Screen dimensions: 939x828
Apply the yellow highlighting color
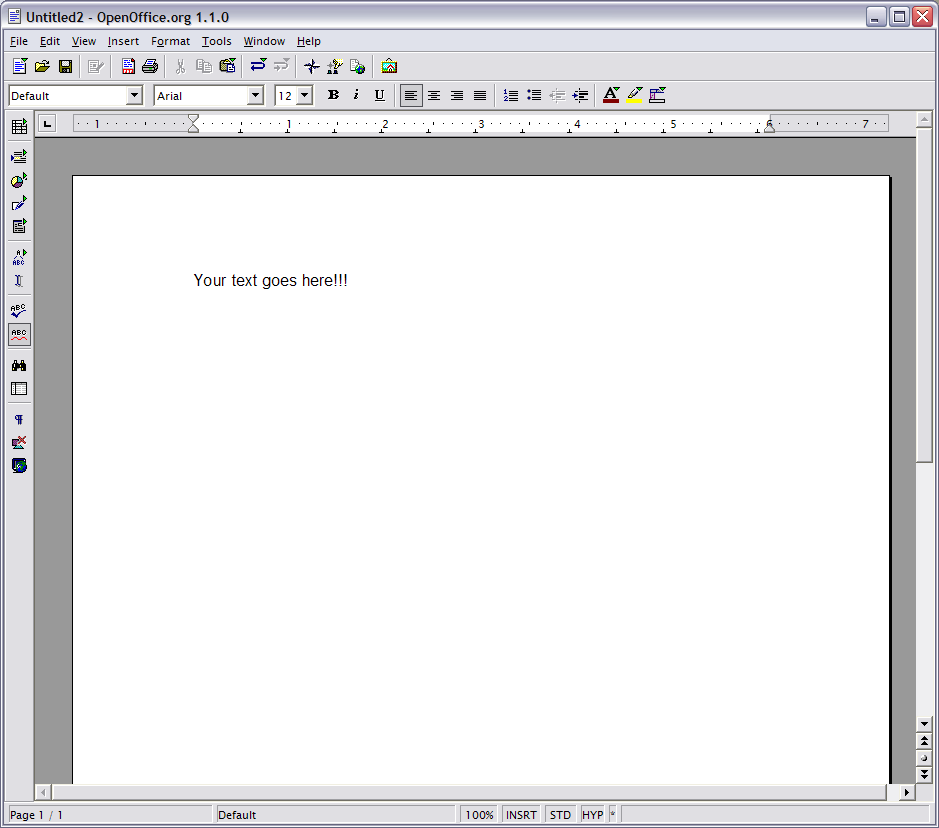[x=634, y=95]
